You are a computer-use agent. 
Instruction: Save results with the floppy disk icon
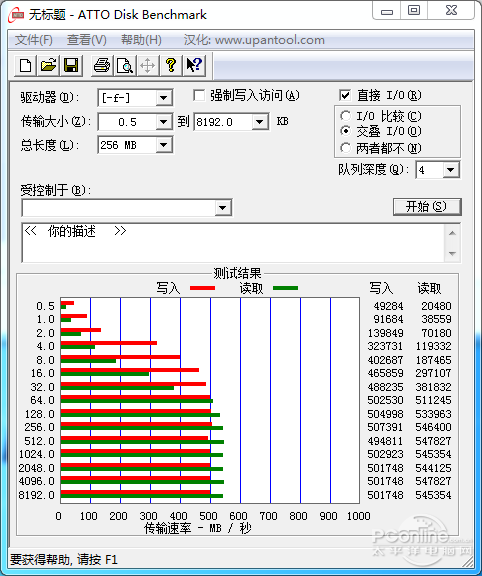(x=71, y=66)
